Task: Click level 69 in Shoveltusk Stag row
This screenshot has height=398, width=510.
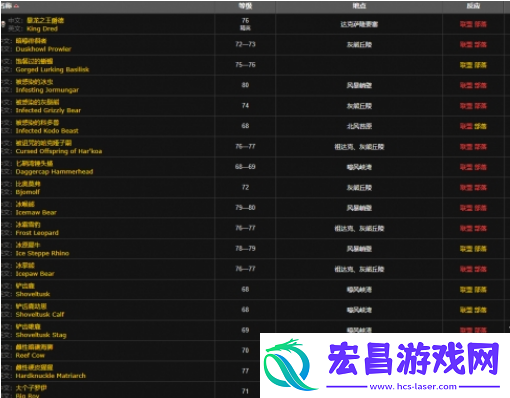Action: 245,330
